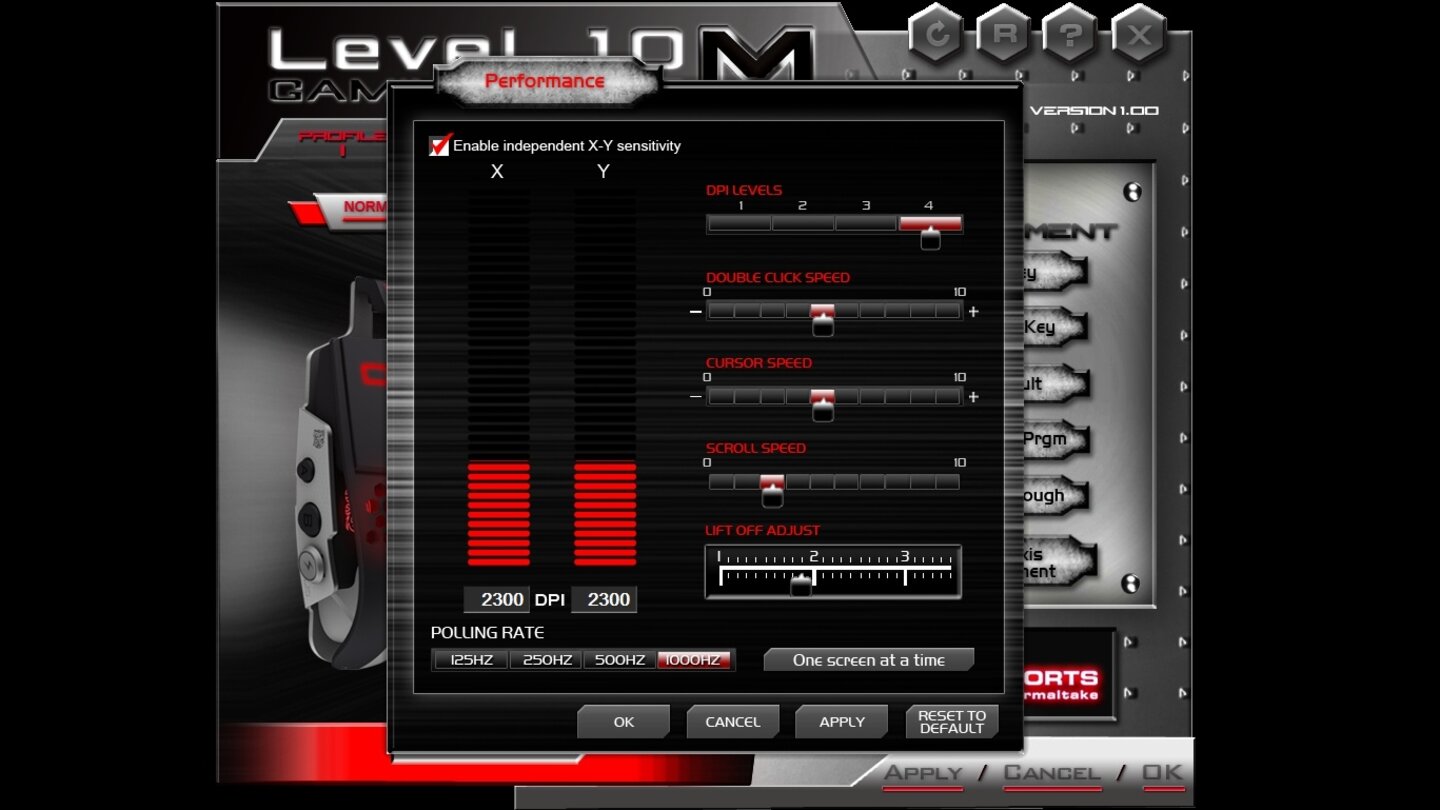The width and height of the screenshot is (1440, 810).
Task: Click the Lift Off Adjust slider handle
Action: [x=801, y=586]
